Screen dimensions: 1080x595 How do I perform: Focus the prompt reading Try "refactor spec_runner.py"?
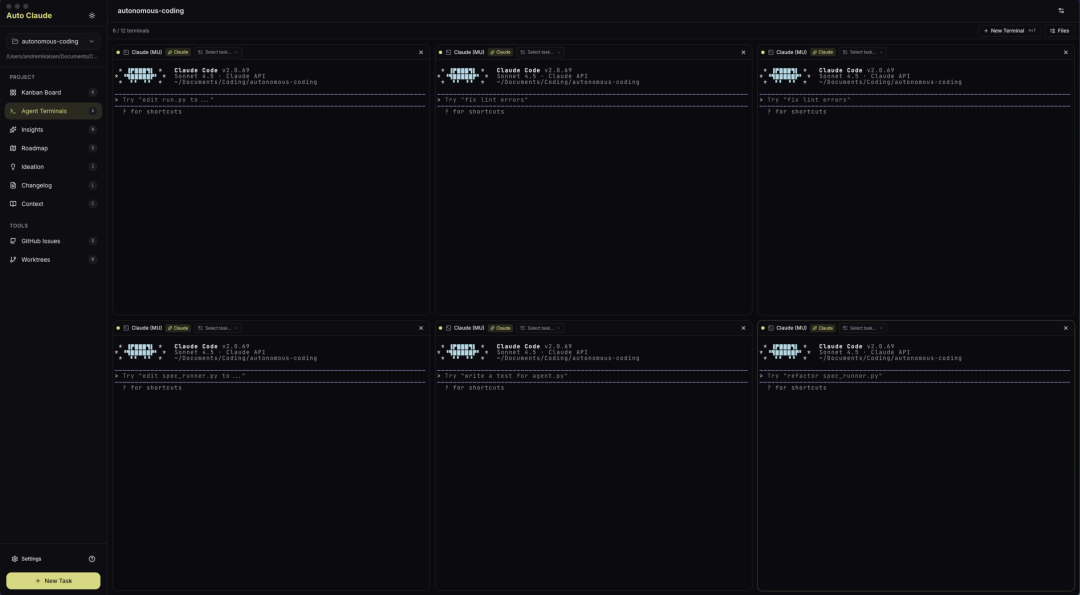point(915,376)
